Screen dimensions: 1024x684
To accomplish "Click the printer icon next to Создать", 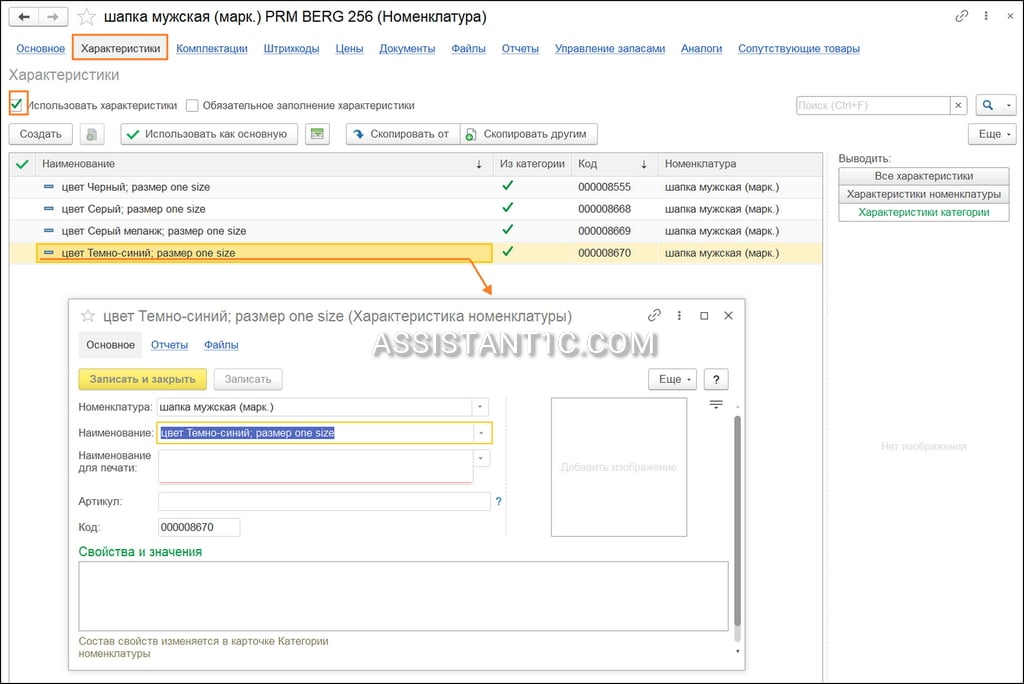I will tap(91, 134).
